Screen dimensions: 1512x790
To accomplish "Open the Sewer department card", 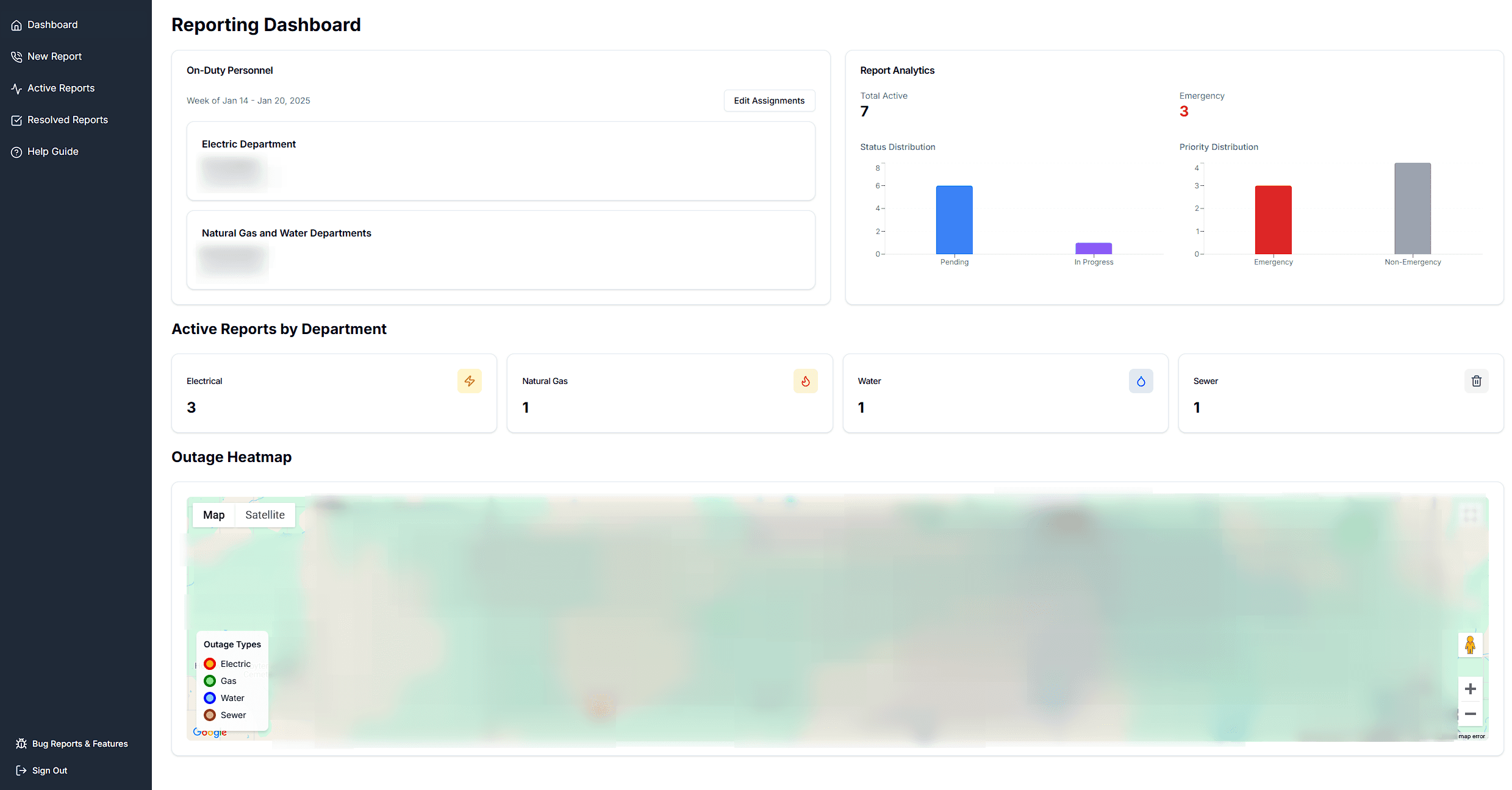I will (x=1341, y=393).
